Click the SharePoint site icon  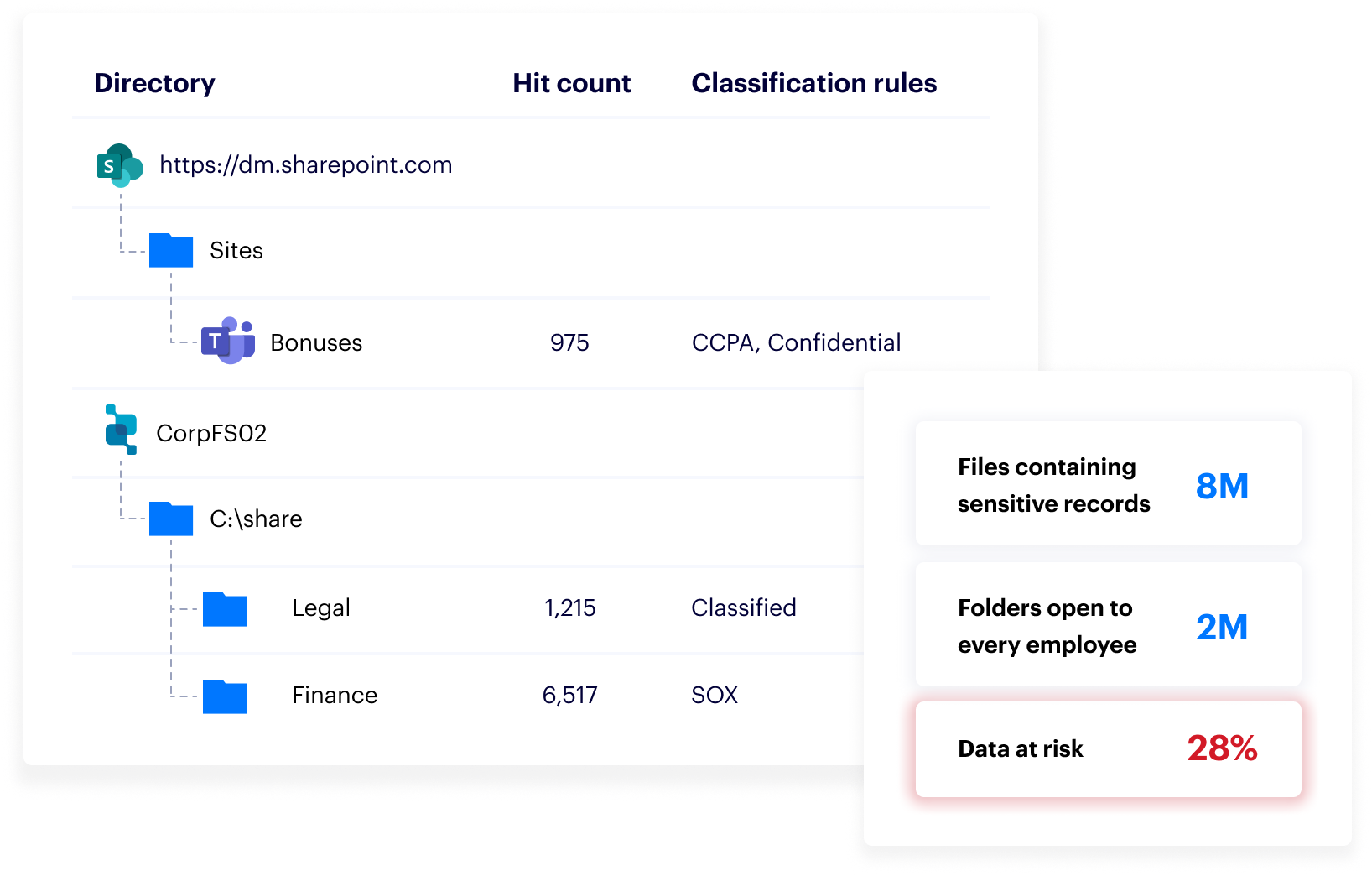(x=119, y=165)
